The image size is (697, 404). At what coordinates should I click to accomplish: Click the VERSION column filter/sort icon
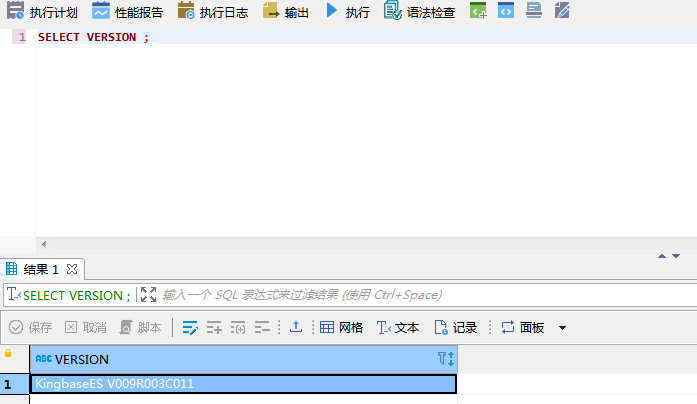click(446, 358)
